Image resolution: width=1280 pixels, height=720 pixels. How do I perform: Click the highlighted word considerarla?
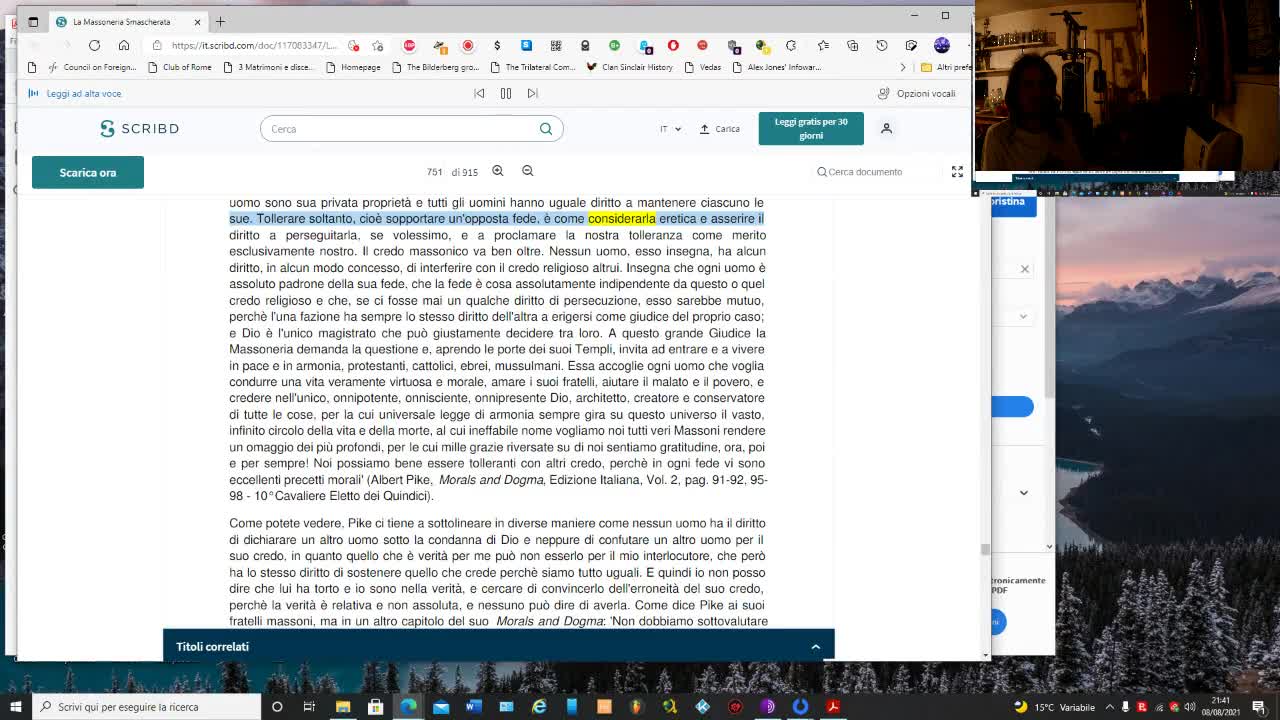tap(622, 219)
